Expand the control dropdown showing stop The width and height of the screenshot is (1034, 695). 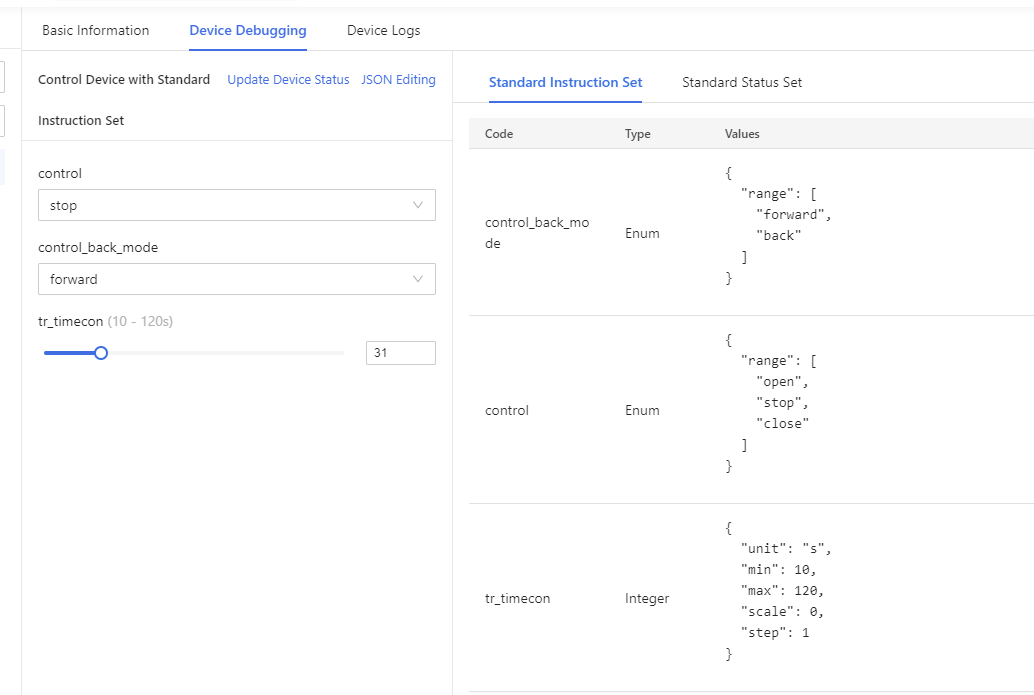pyautogui.click(x=236, y=205)
